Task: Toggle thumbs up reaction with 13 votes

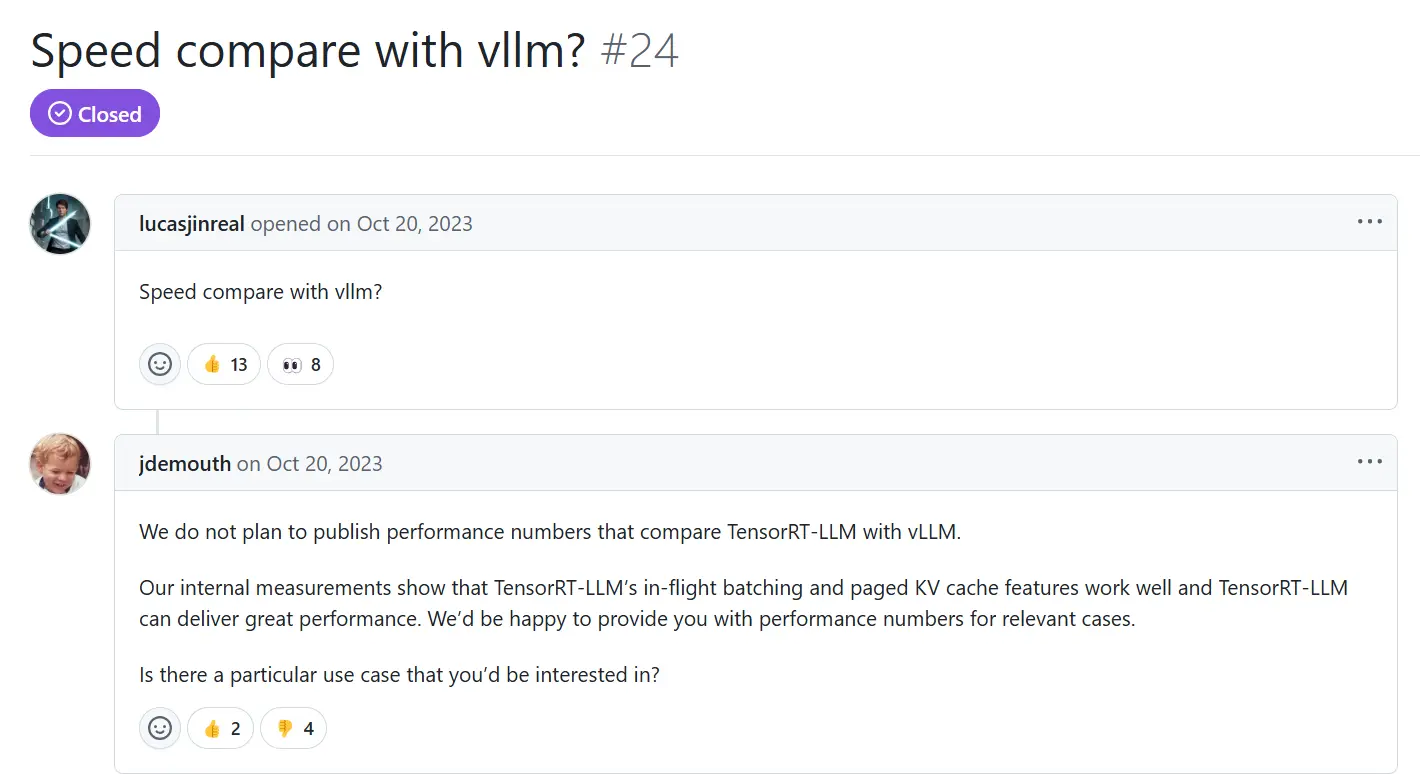Action: click(224, 365)
